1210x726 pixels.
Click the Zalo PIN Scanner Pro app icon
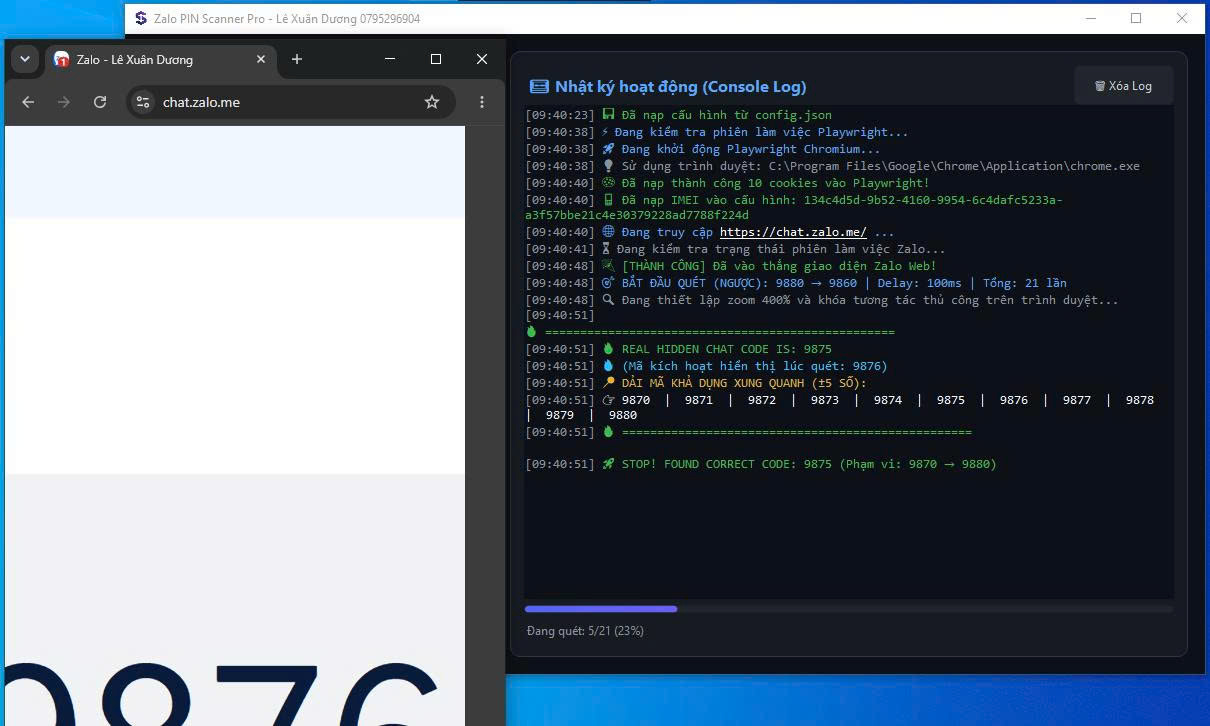pos(141,18)
